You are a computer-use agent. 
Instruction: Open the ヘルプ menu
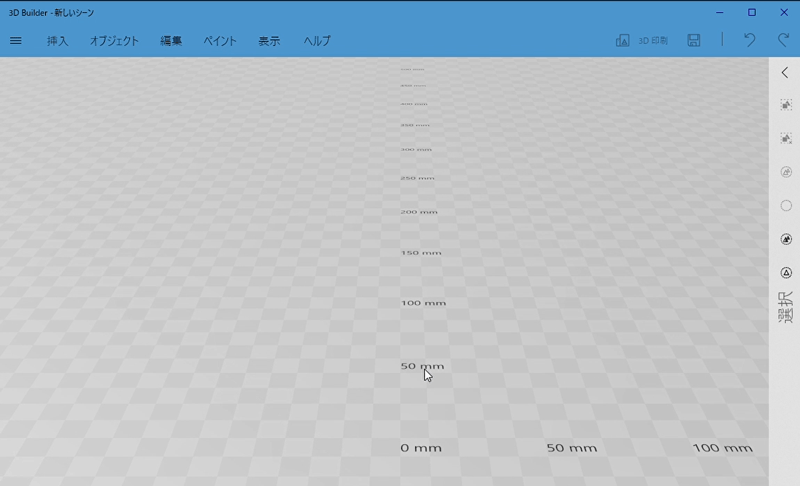click(x=317, y=41)
